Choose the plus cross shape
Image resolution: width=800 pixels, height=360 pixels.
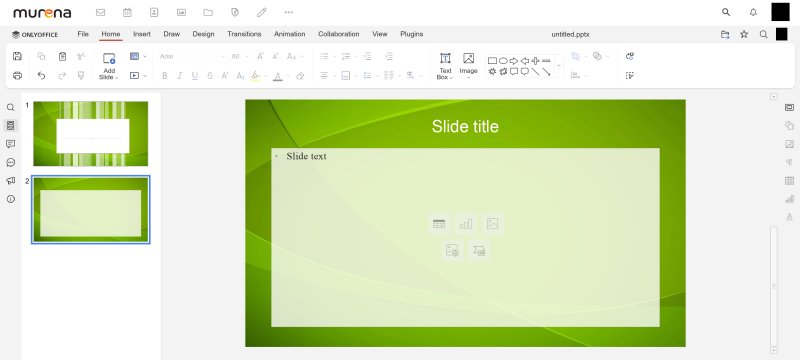[x=535, y=61]
